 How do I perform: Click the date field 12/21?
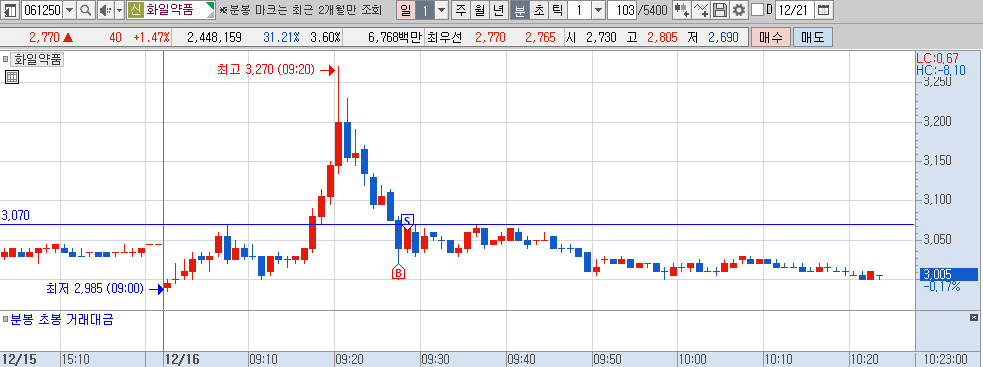click(x=795, y=10)
